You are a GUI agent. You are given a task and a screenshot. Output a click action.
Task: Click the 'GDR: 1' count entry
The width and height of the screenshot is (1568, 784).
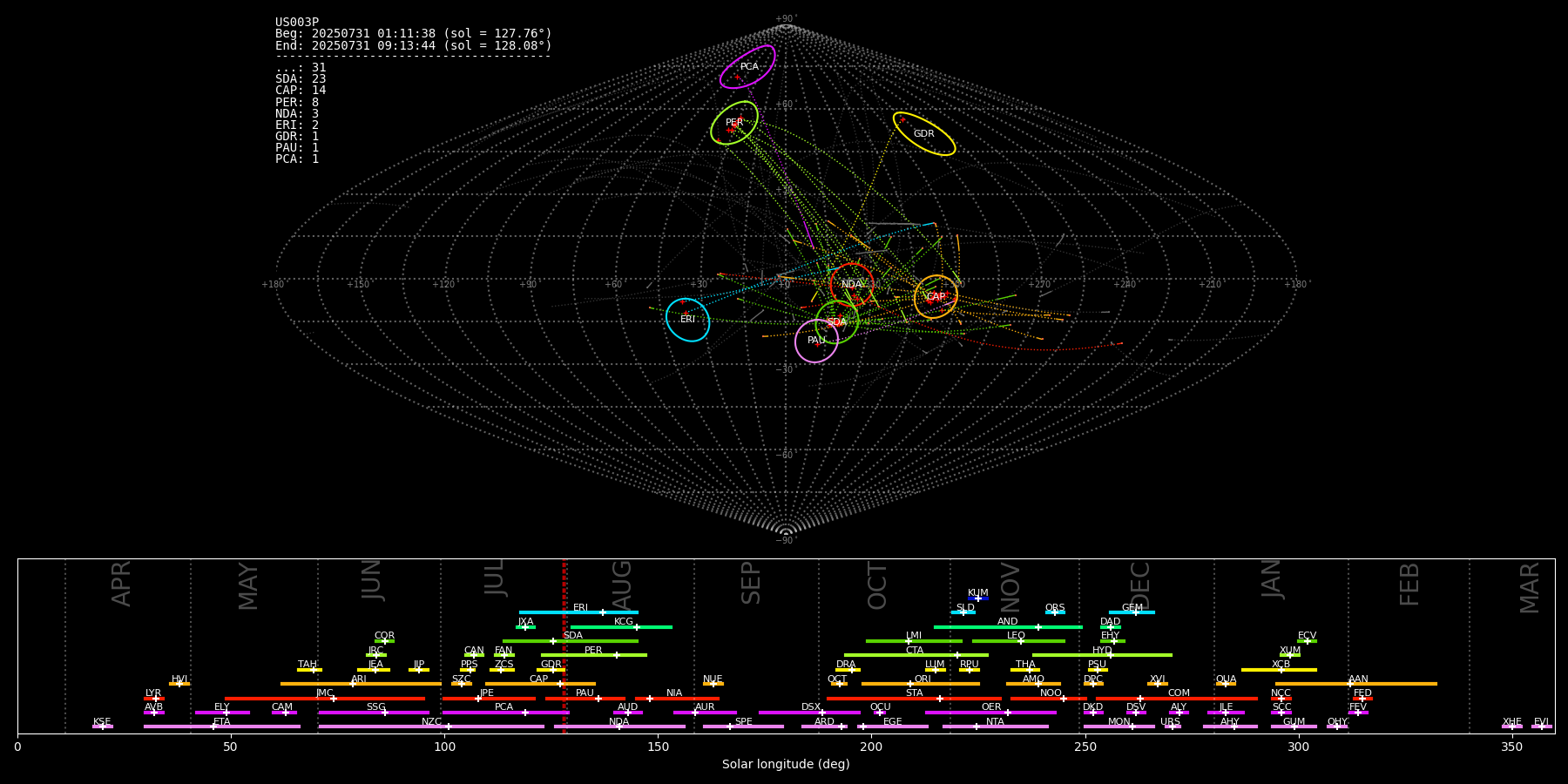297,137
